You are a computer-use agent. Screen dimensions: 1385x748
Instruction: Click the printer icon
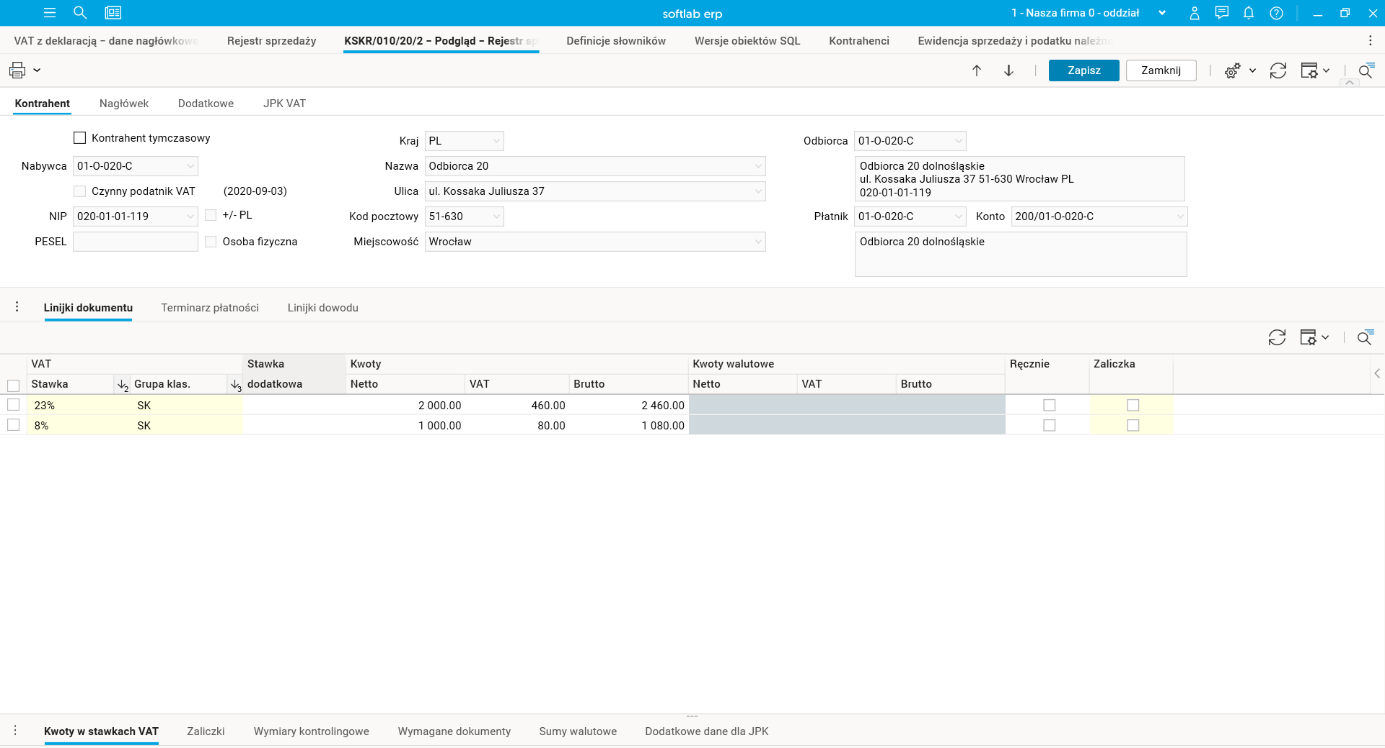[x=17, y=70]
